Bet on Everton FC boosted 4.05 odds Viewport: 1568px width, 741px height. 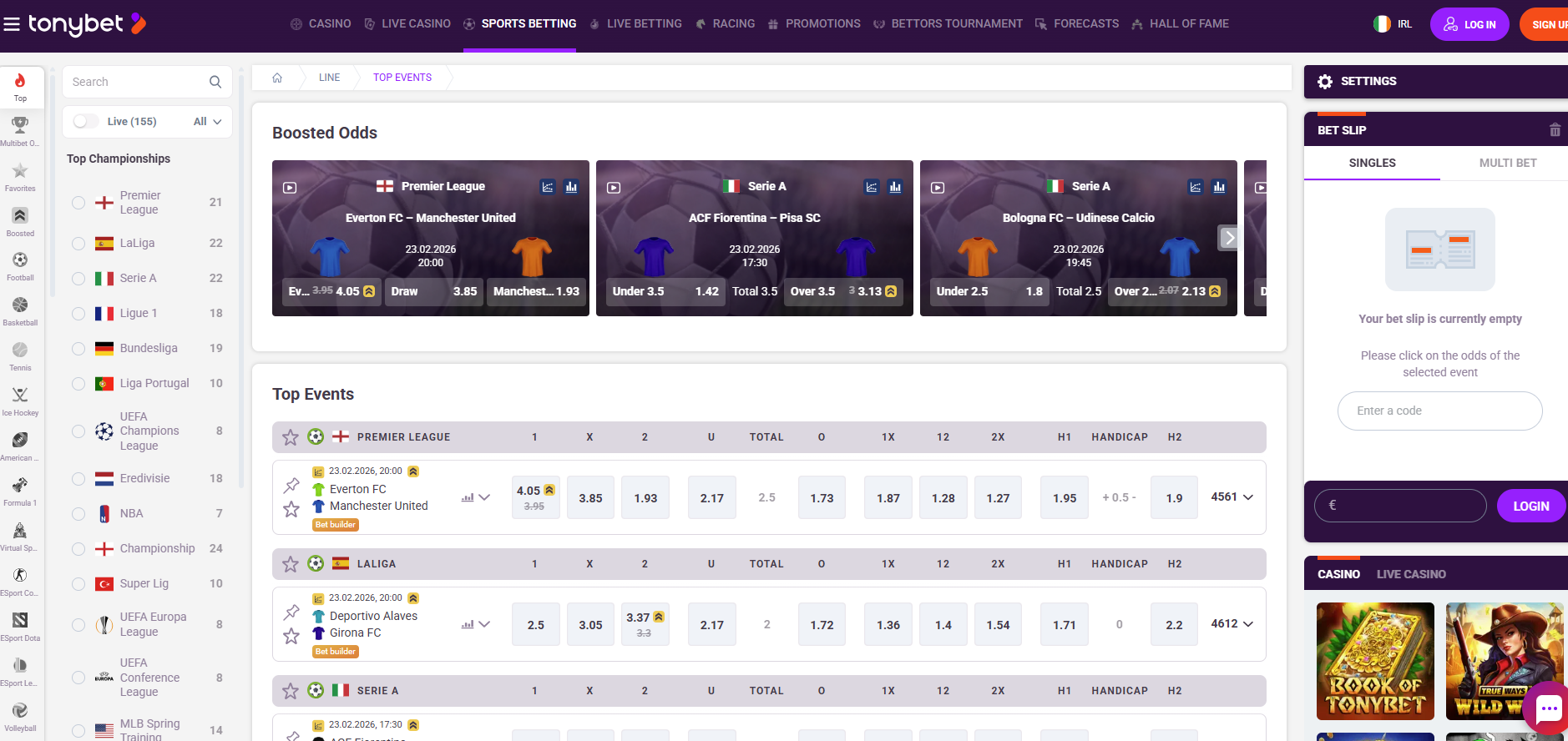(331, 291)
